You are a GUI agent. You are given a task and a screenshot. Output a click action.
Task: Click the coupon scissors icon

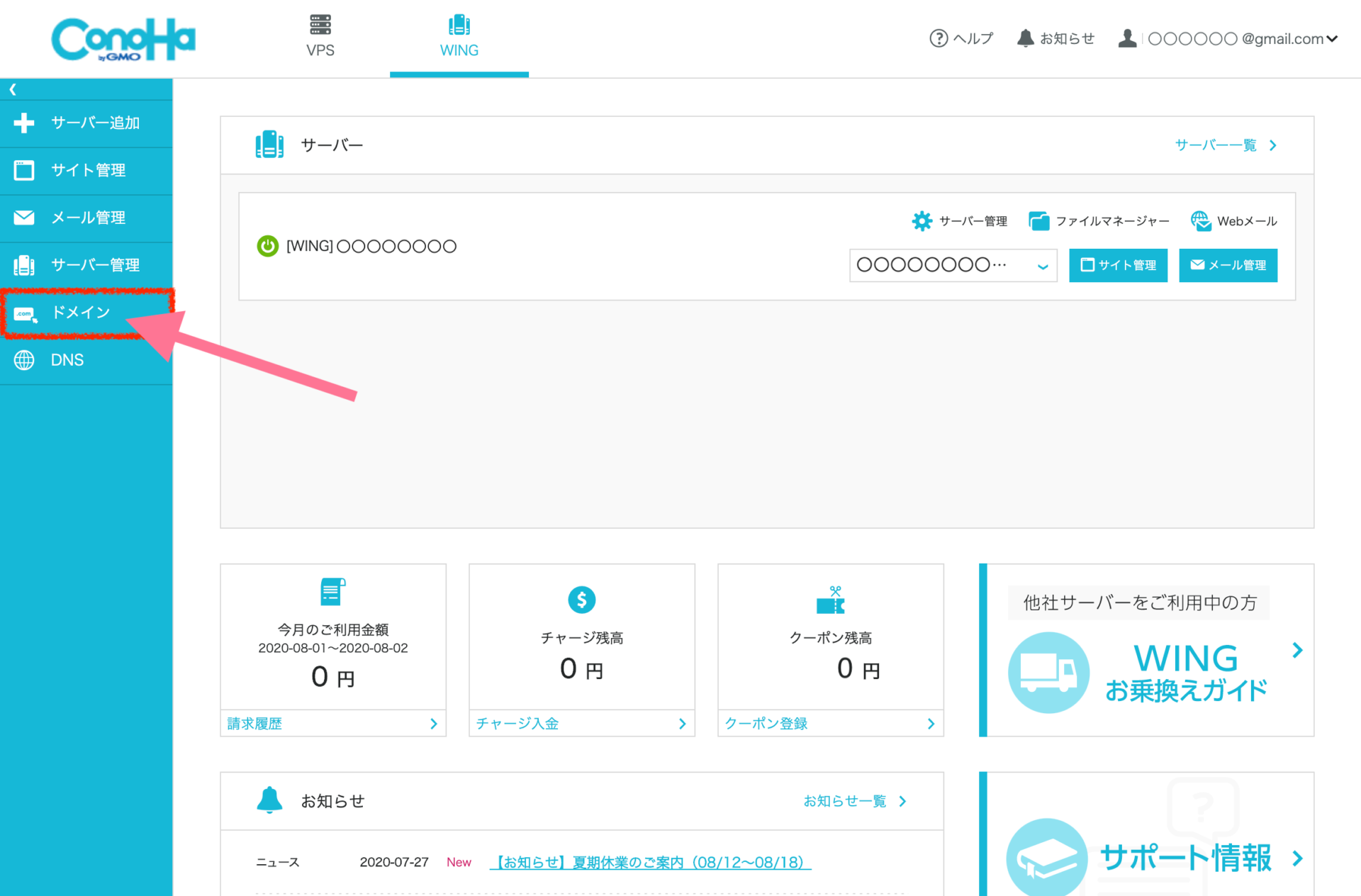(831, 600)
